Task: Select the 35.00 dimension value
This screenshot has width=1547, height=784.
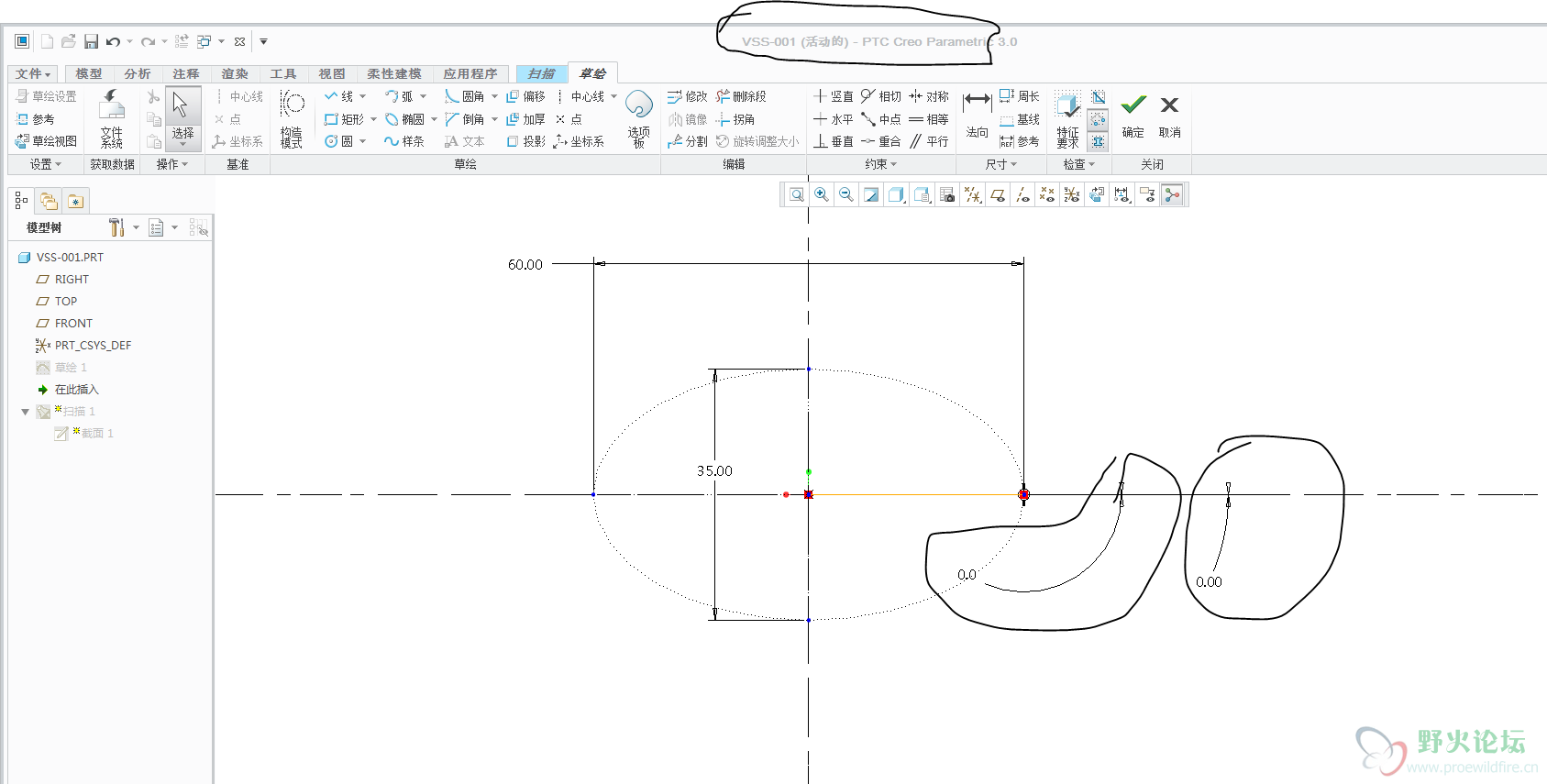Action: tap(714, 470)
